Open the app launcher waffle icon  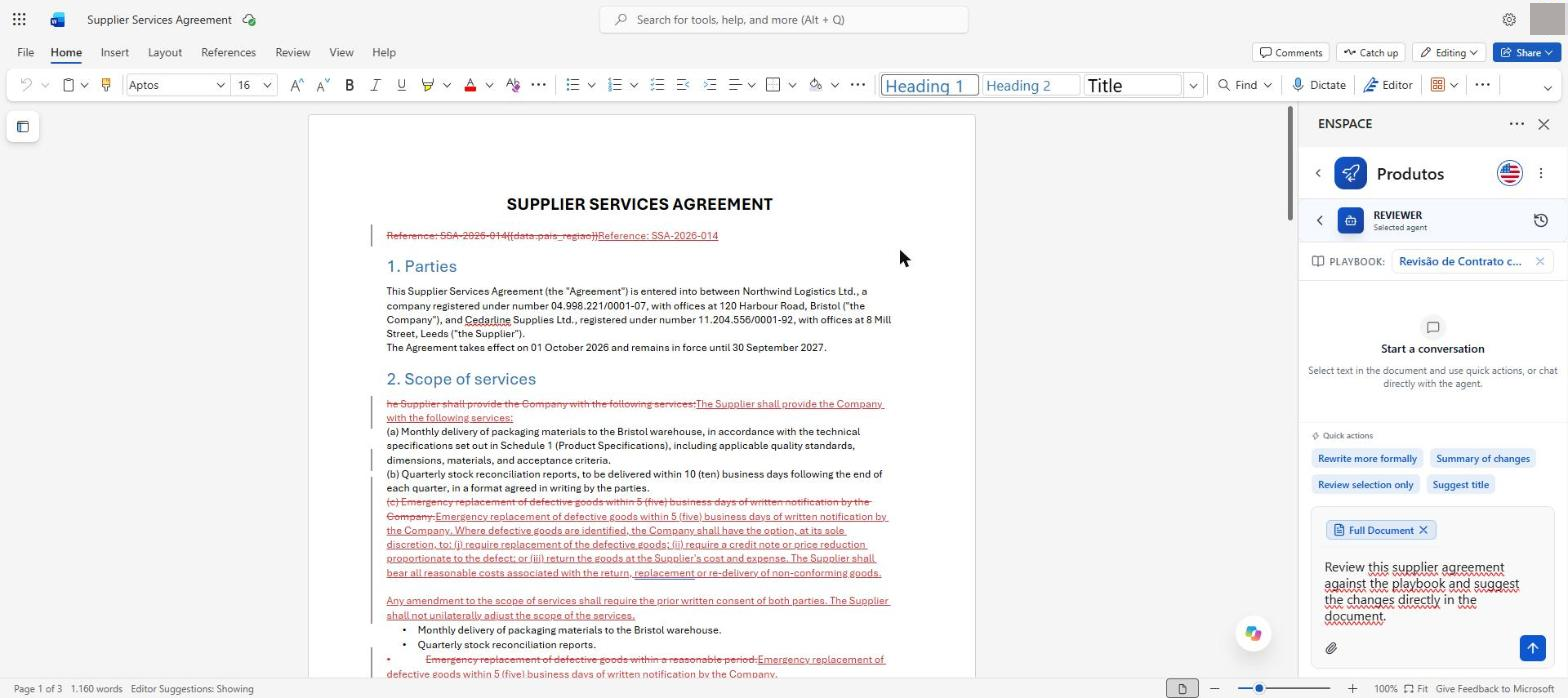tap(19, 19)
